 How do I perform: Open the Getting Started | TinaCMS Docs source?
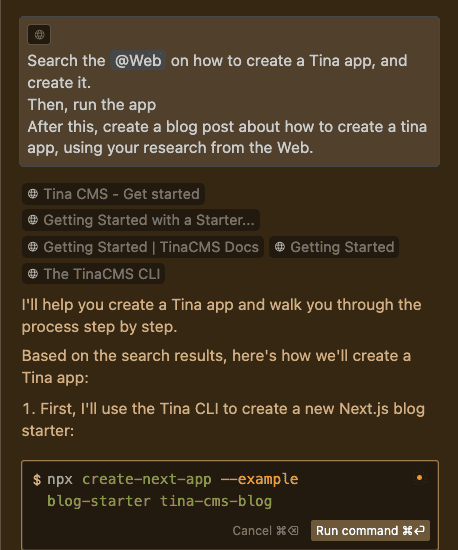point(143,247)
